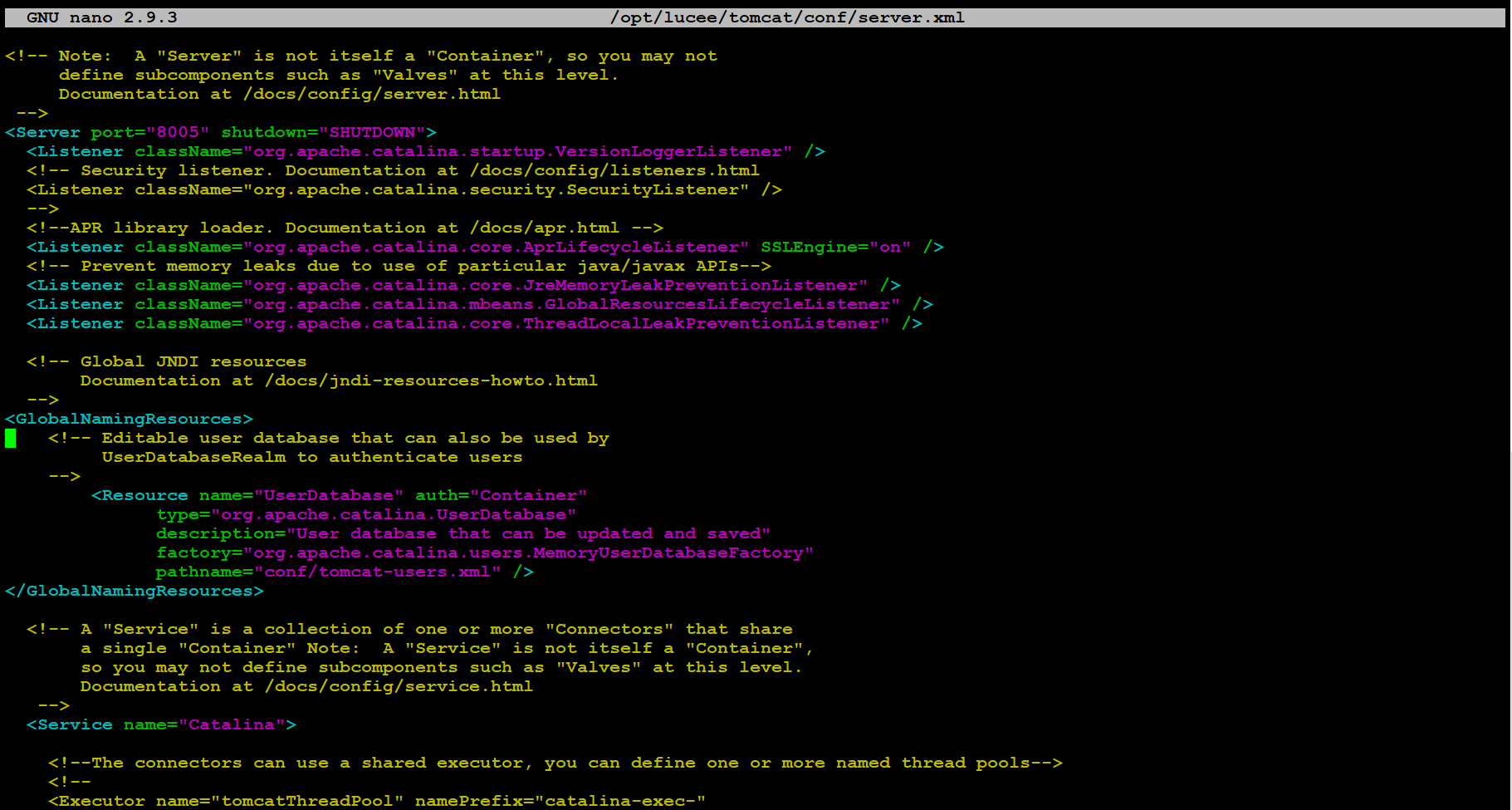Viewport: 1512px width, 810px height.
Task: Click the 'so you may not define subcomponents' line
Action: click(442, 667)
